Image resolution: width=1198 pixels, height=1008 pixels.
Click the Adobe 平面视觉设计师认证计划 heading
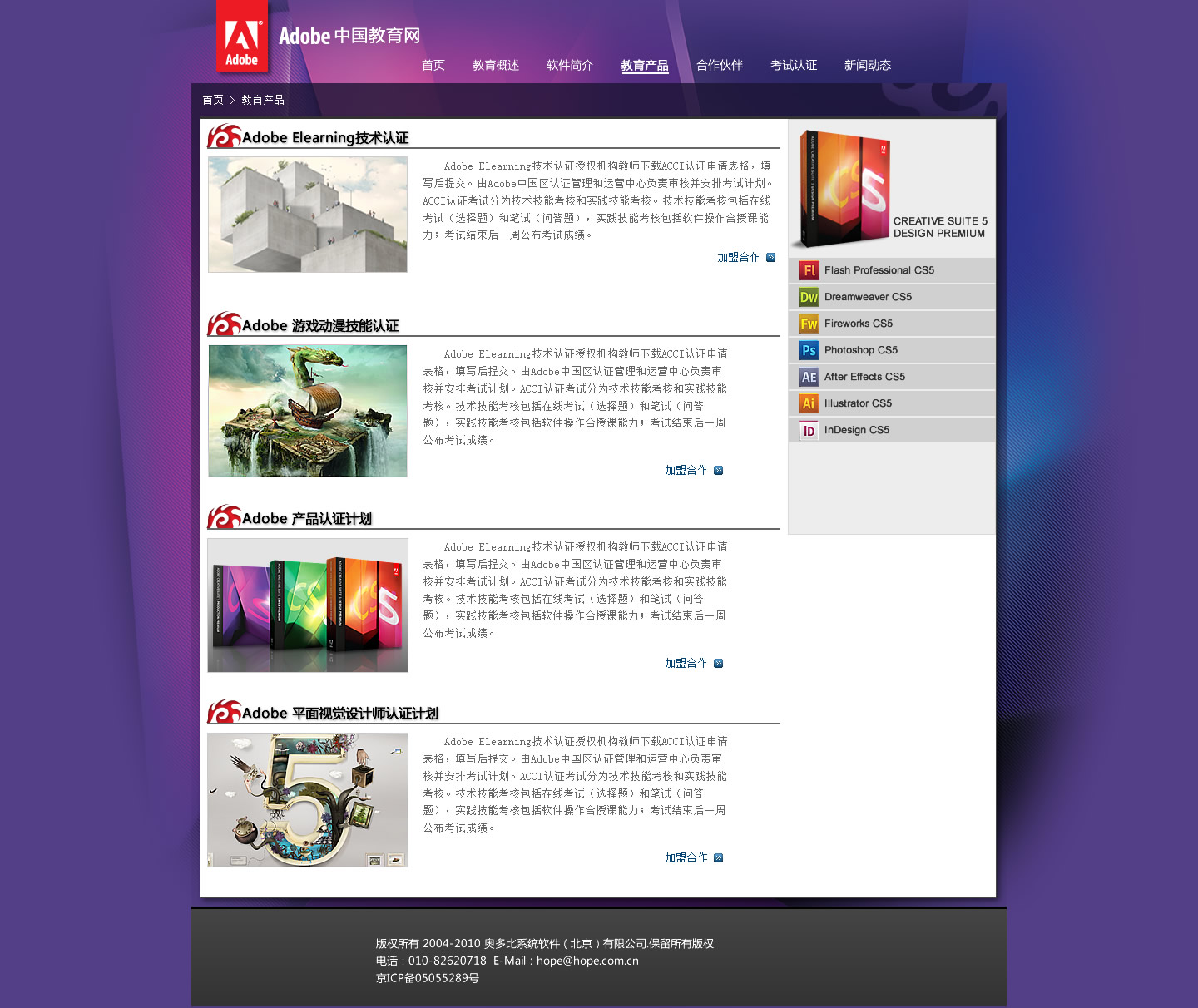tap(340, 714)
